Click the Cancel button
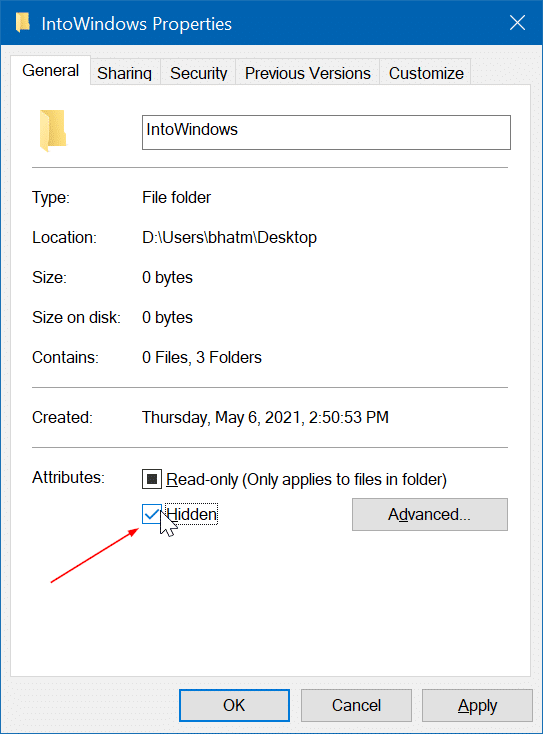 pos(356,705)
